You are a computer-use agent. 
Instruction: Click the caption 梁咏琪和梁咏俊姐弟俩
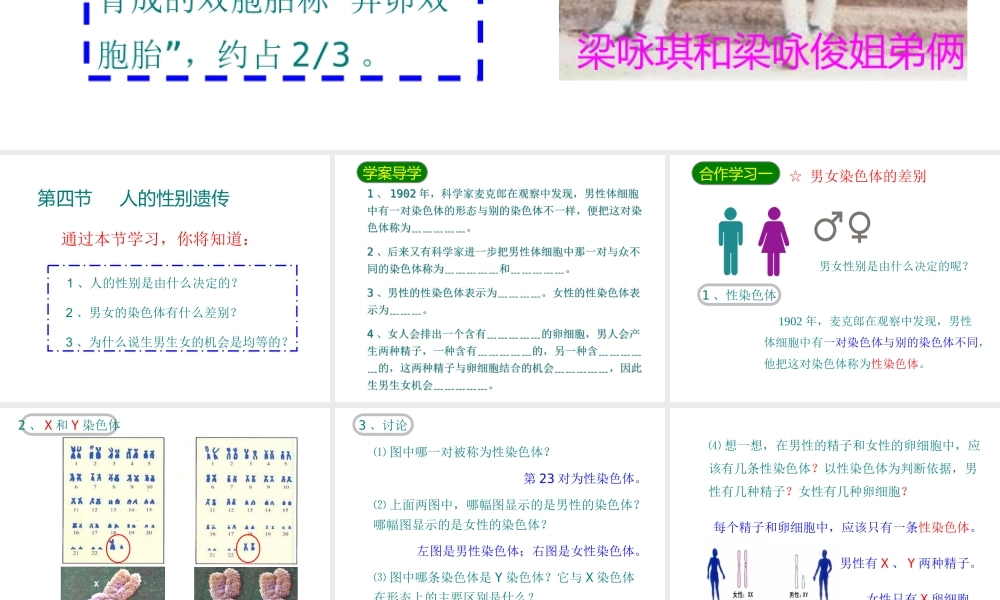[x=770, y=52]
